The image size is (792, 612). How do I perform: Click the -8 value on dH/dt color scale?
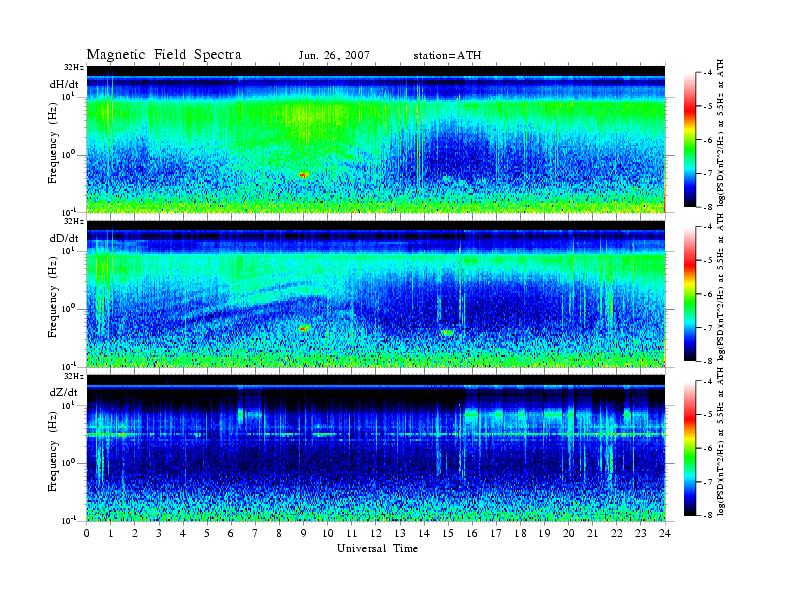click(x=708, y=207)
